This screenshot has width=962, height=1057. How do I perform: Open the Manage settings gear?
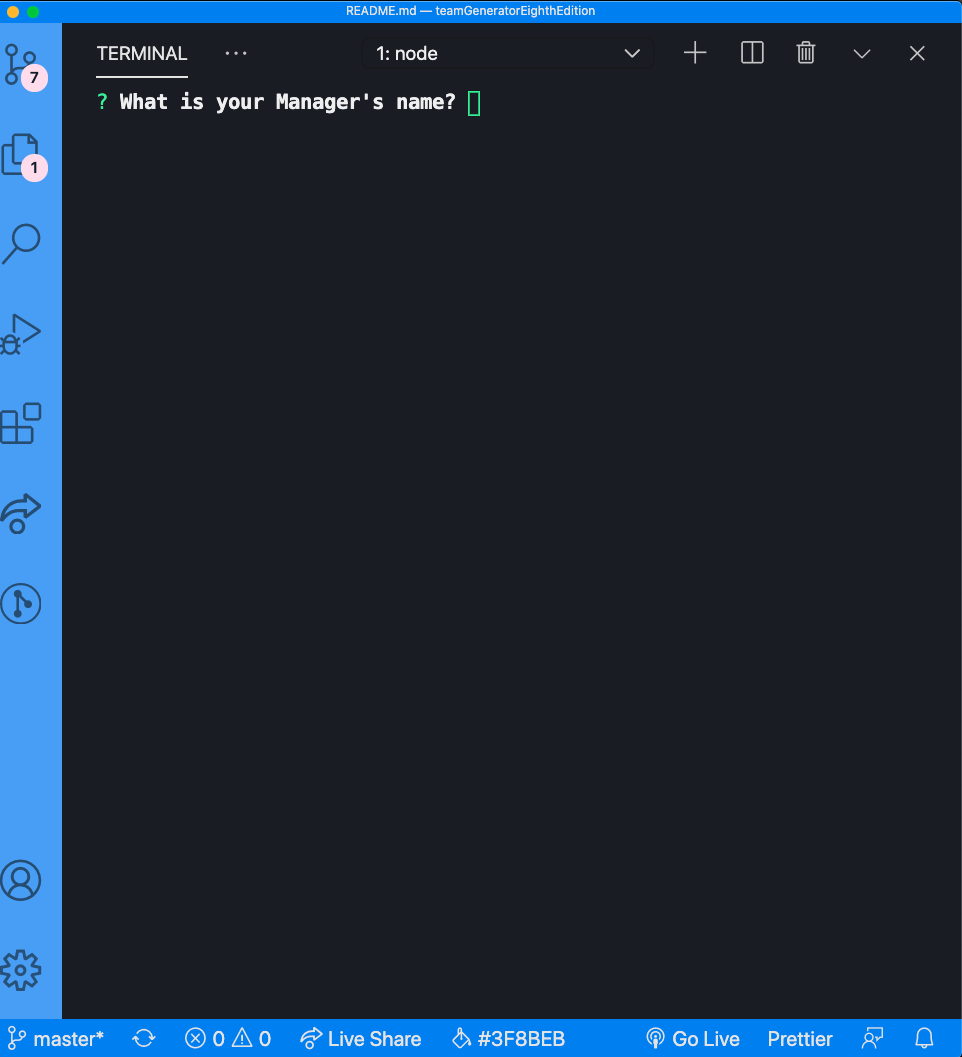click(x=22, y=969)
